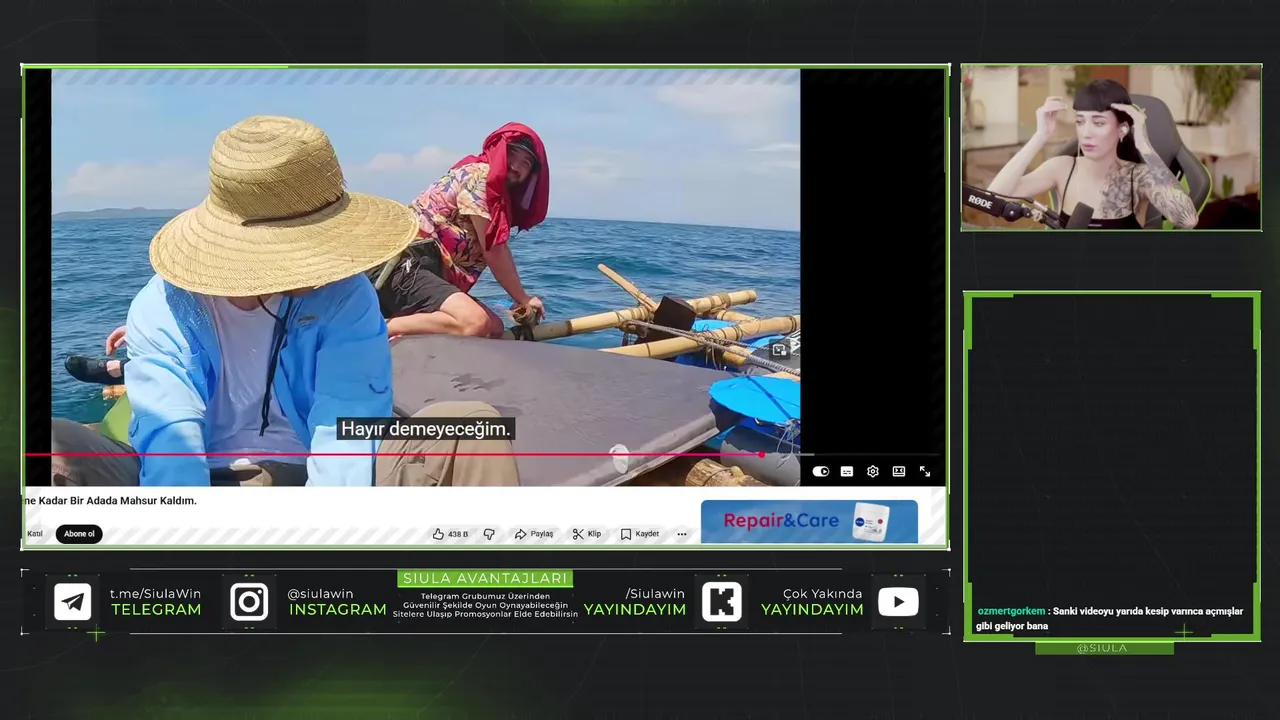Open the Repair&Care advertisement banner
The height and width of the screenshot is (720, 1280).
click(809, 521)
